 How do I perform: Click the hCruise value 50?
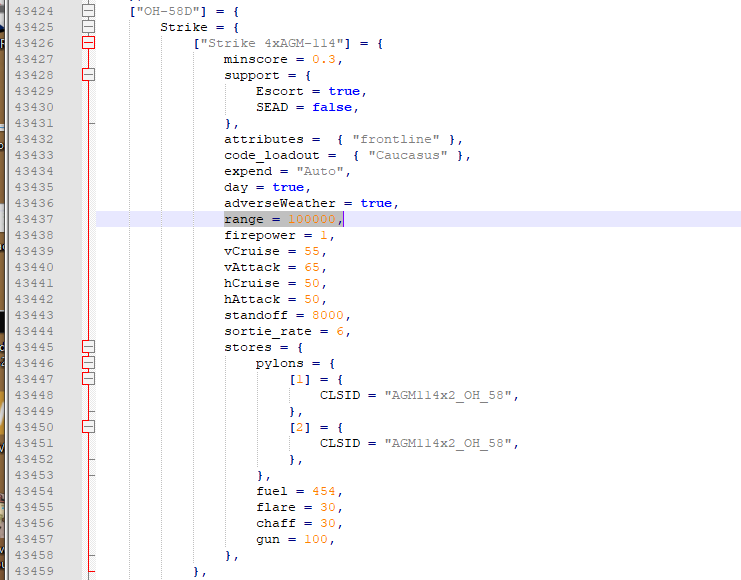(312, 284)
